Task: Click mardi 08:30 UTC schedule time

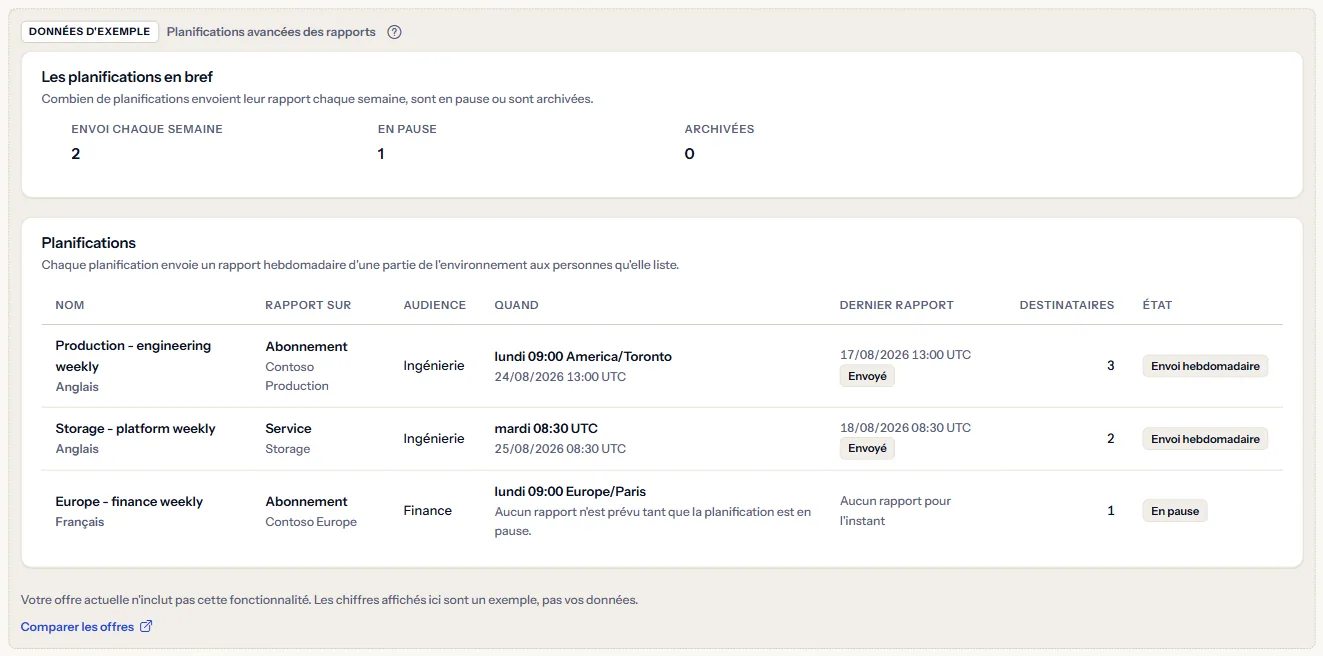Action: [546, 429]
